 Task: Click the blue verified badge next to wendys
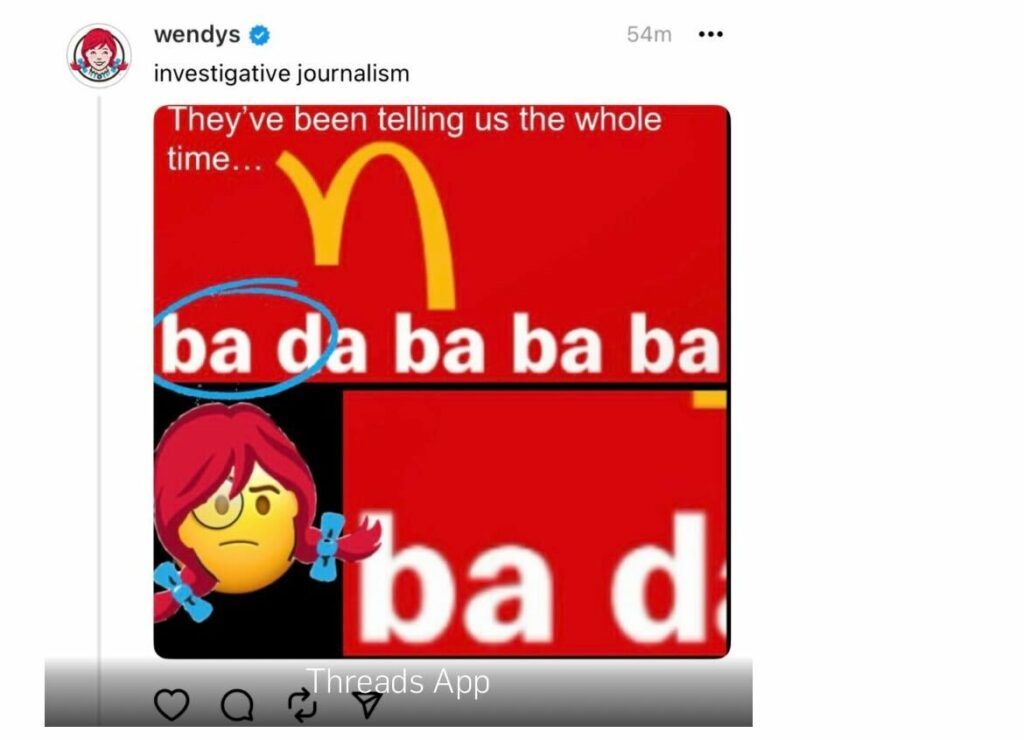coord(260,35)
